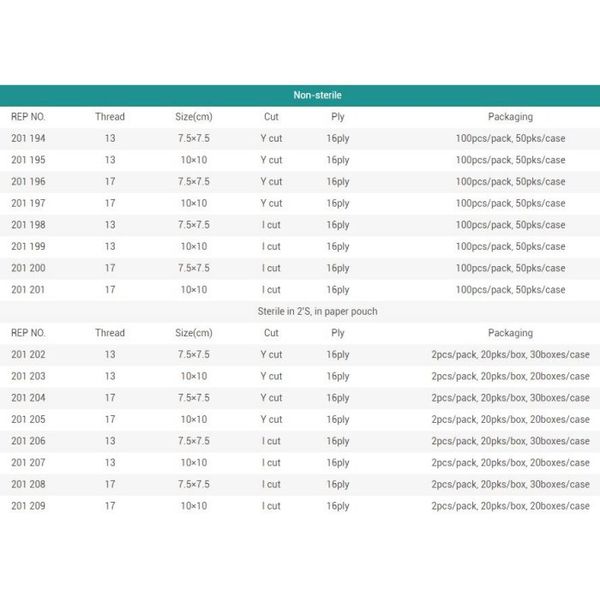Click the I cut cell in row 201 207
Screen dimensions: 600x600
point(271,463)
